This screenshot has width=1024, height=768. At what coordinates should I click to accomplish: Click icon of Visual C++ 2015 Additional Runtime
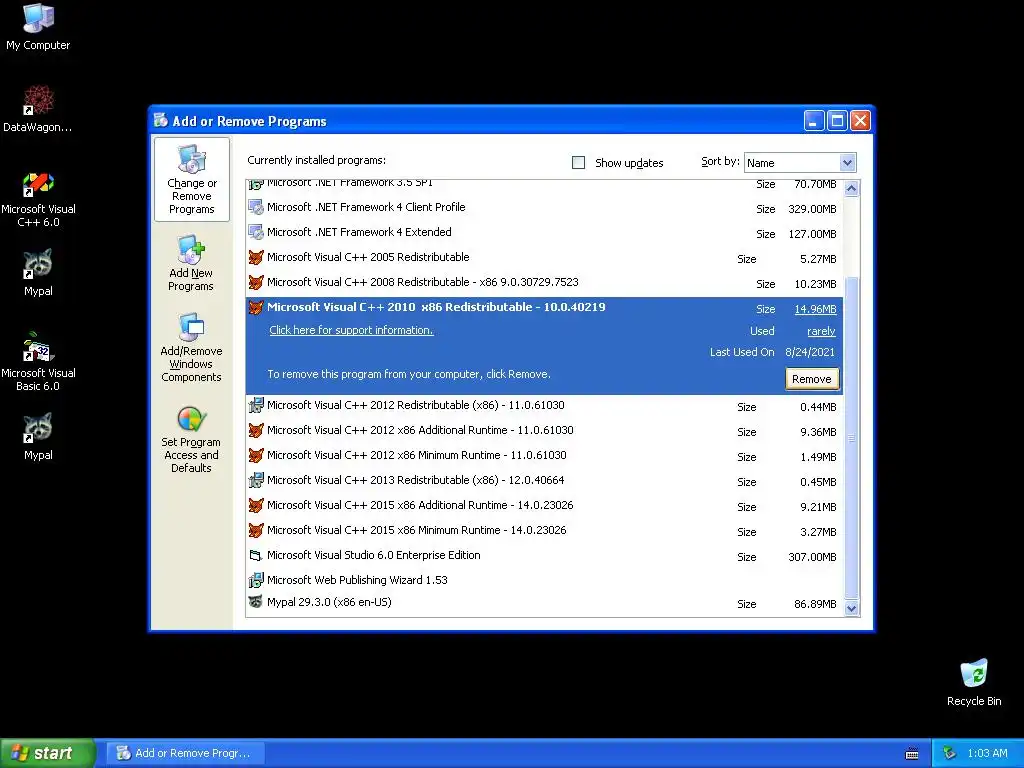point(256,505)
